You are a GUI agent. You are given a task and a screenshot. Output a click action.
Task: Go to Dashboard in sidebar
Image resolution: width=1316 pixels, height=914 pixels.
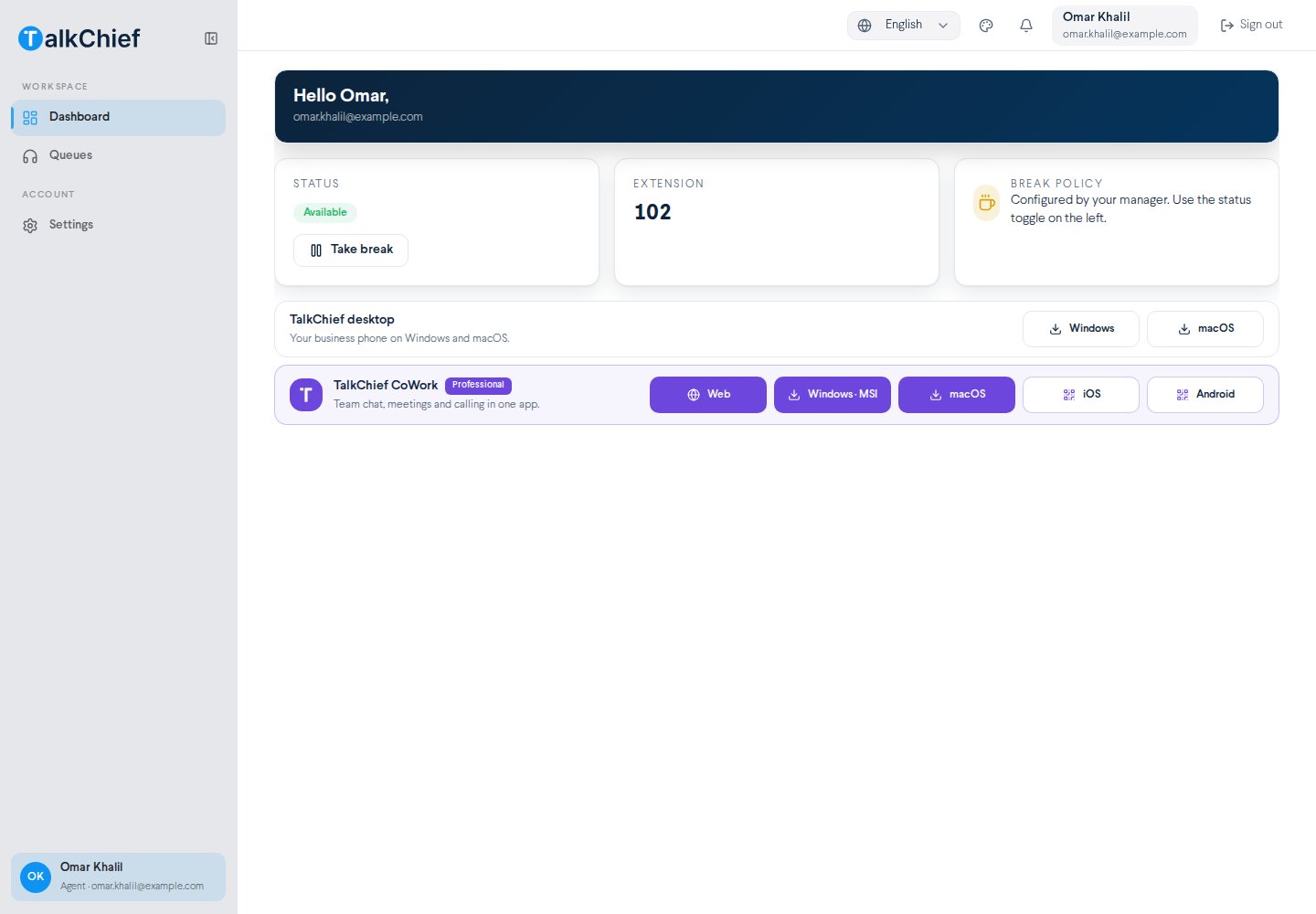click(119, 118)
